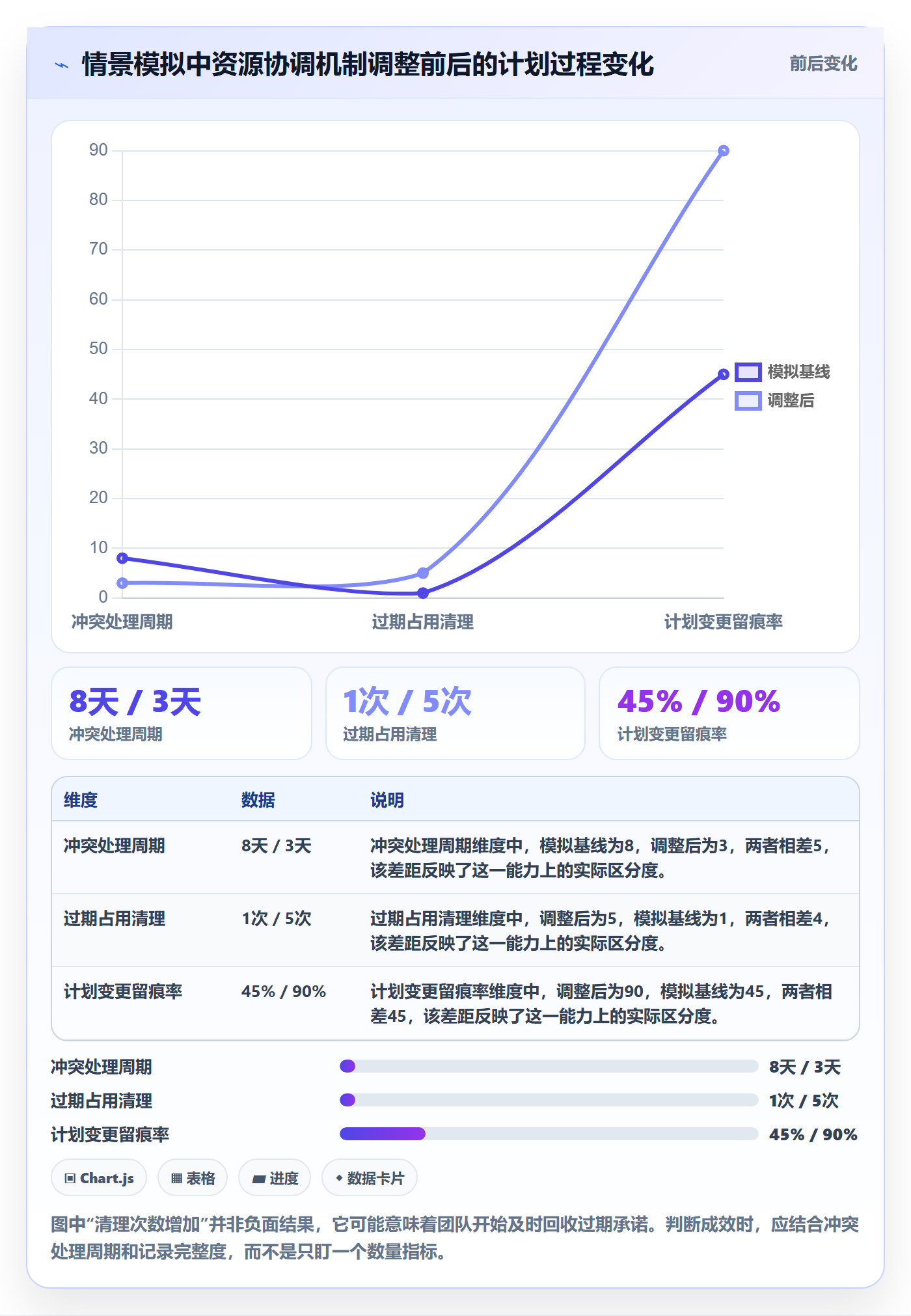Click the 调整后 data point at 90
Image resolution: width=911 pixels, height=1316 pixels.
point(723,151)
